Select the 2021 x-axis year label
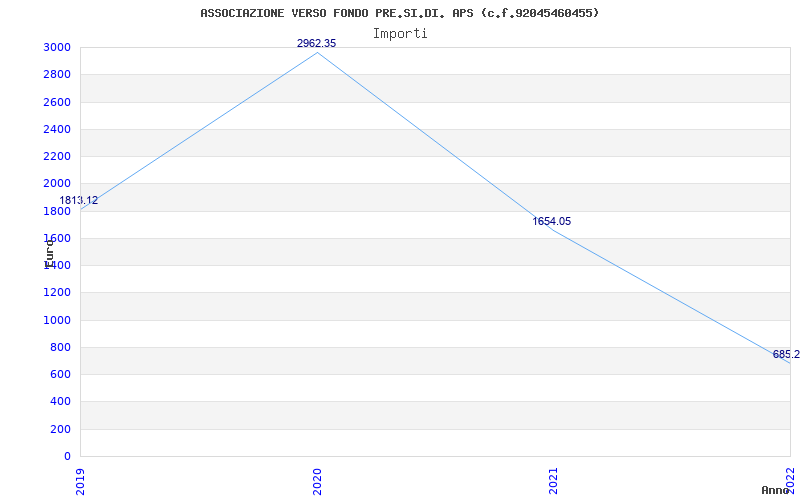Screen dimensions: 800x500 554,480
